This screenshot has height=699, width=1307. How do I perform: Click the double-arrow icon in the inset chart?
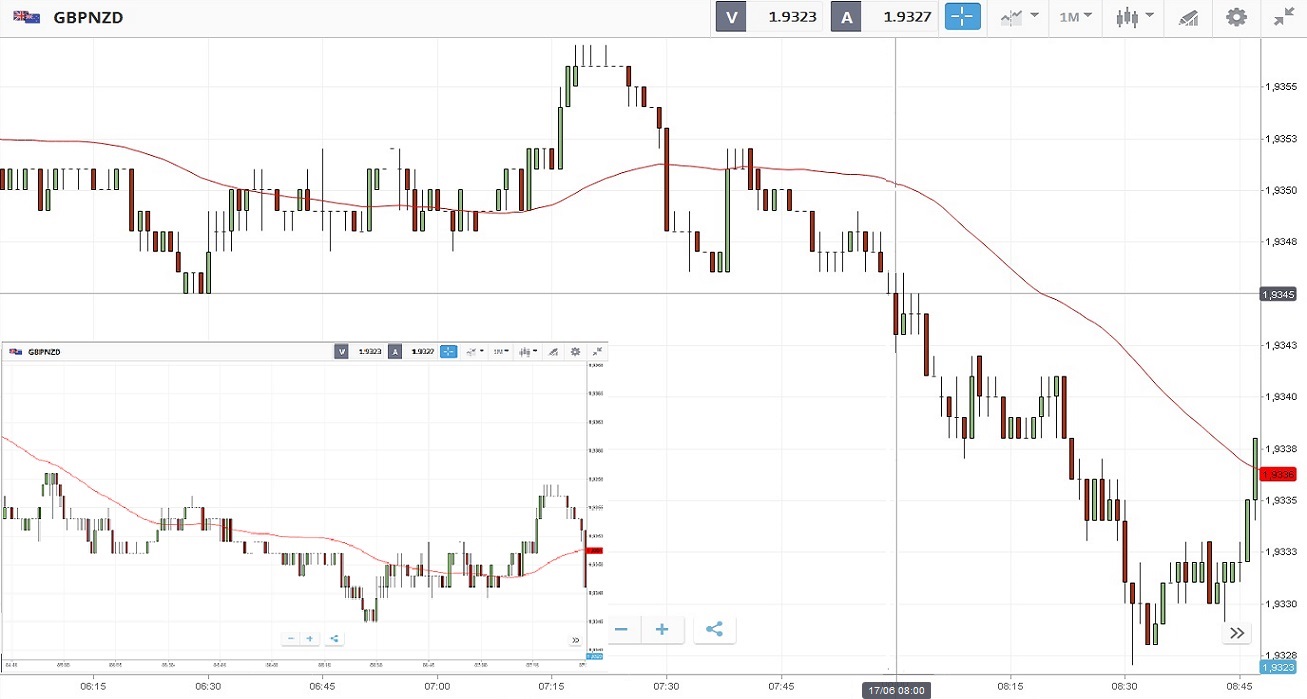(575, 640)
